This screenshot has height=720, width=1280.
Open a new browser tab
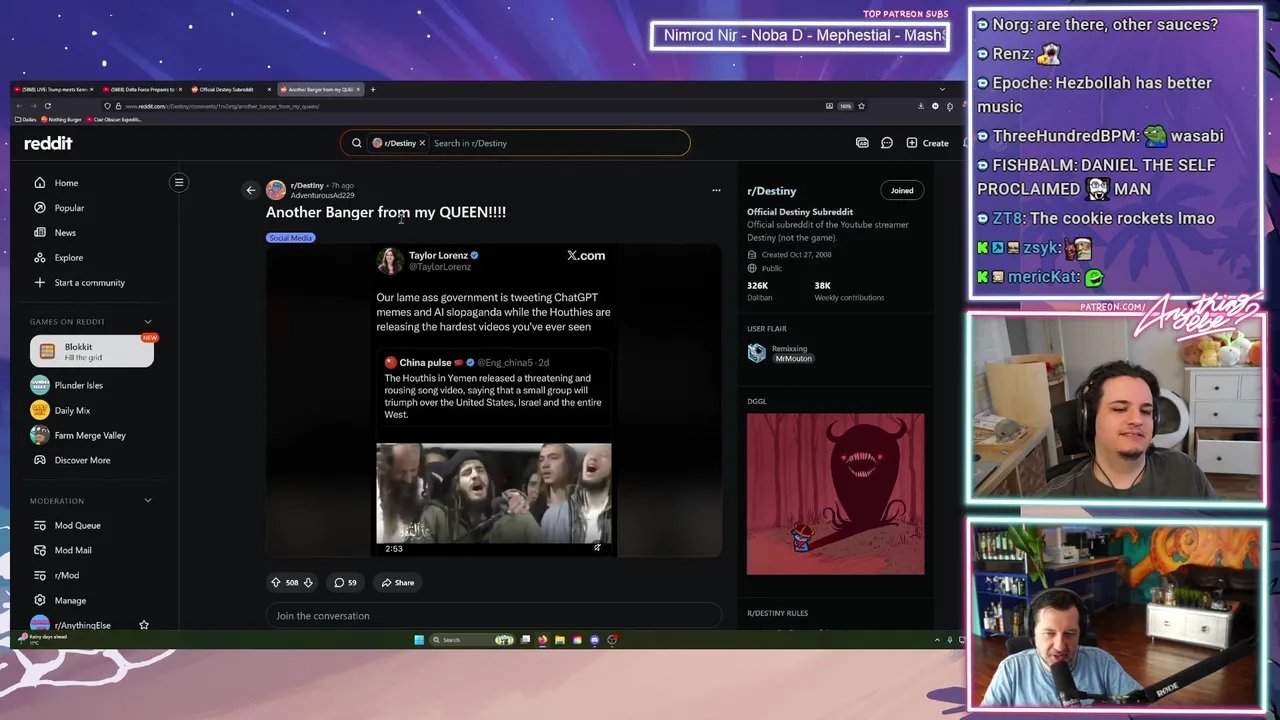(x=373, y=89)
